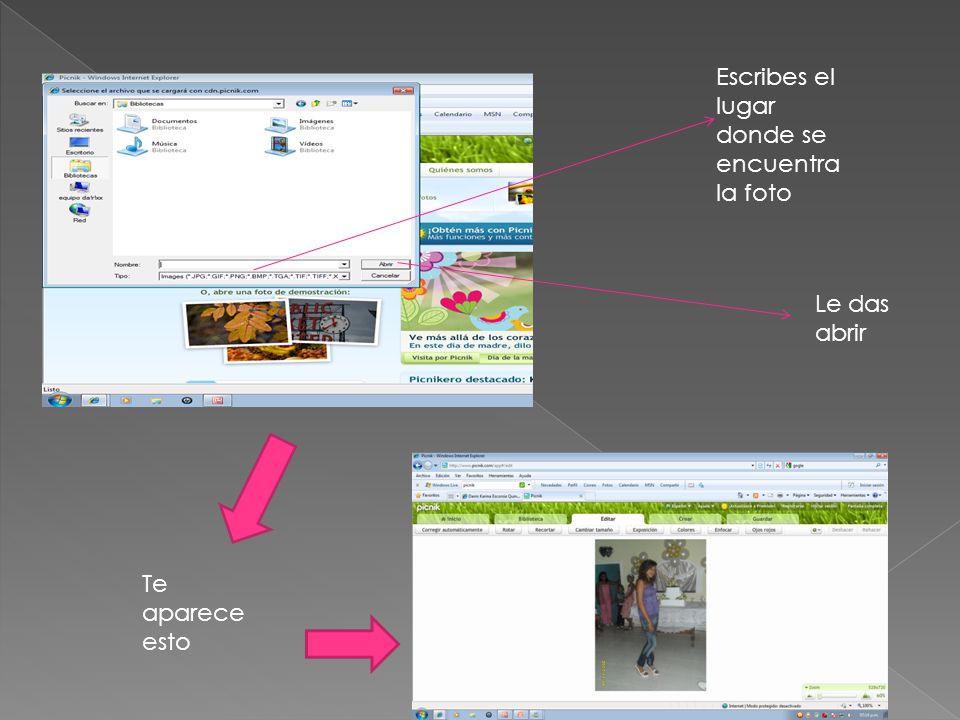Expand the Nombre field dropdown arrow

tap(345, 264)
